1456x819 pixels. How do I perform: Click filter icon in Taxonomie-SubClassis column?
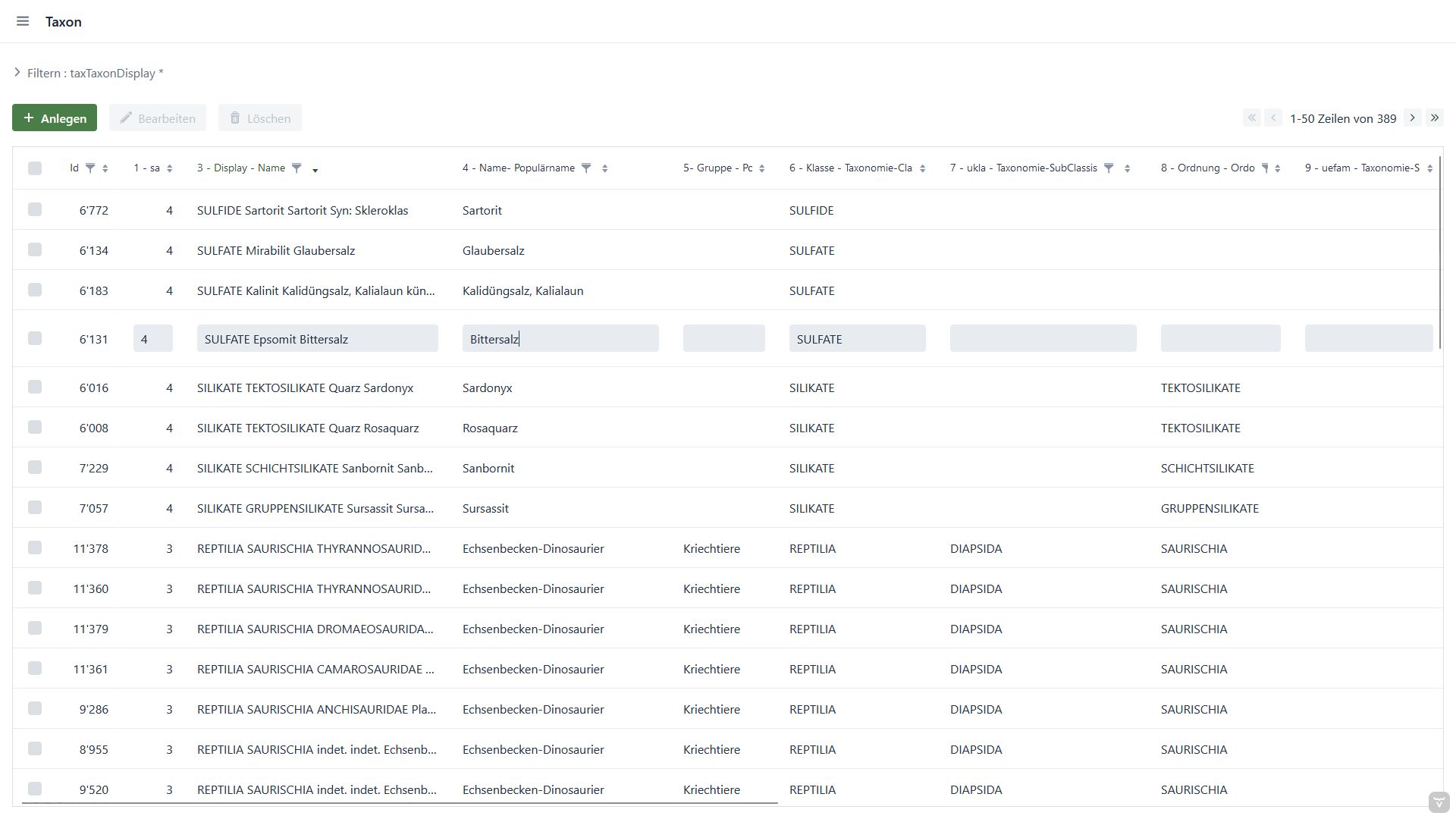click(x=1108, y=168)
